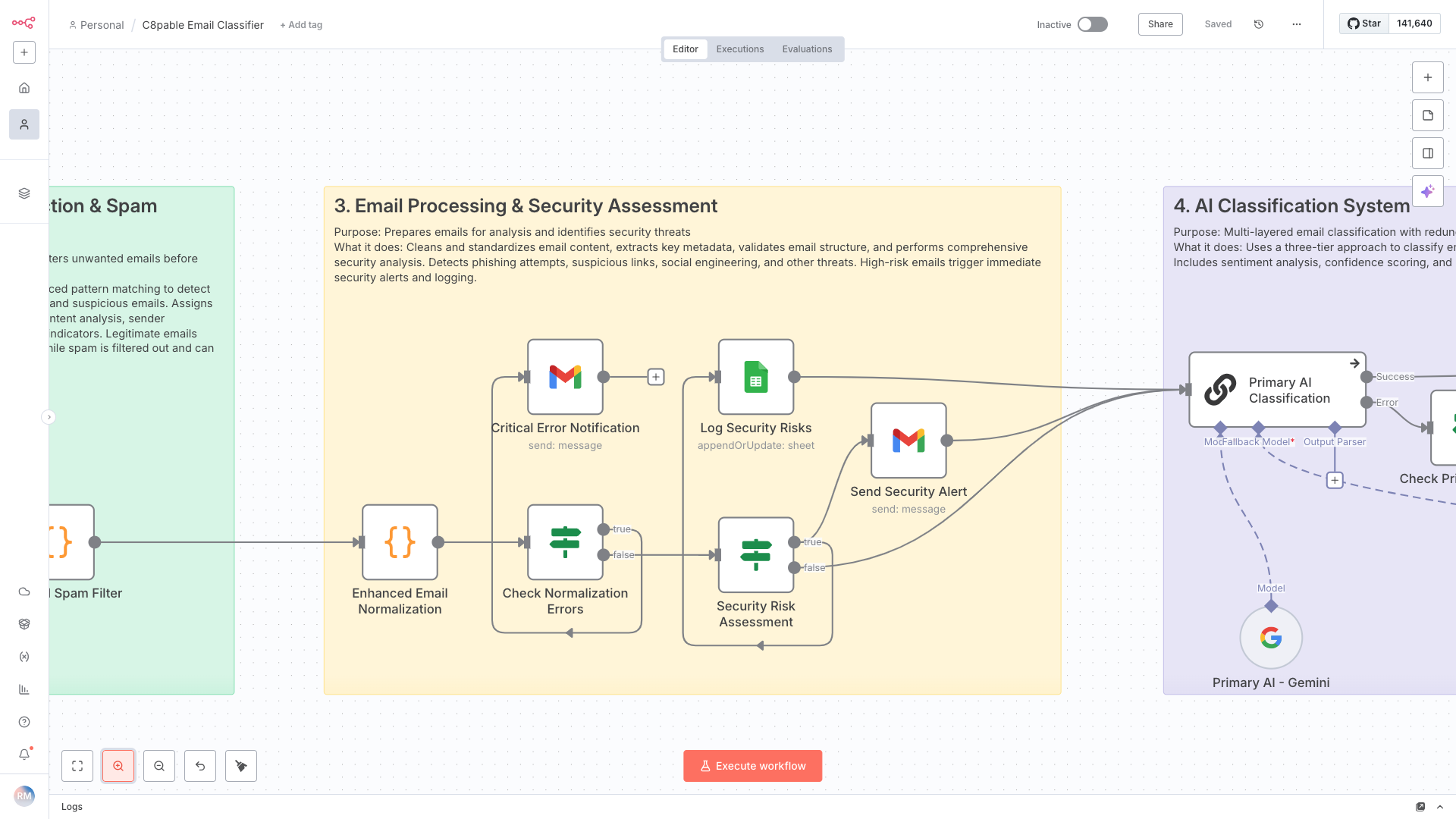Image resolution: width=1456 pixels, height=819 pixels.
Task: Click true output of Check Normalization Errors
Action: (x=604, y=529)
